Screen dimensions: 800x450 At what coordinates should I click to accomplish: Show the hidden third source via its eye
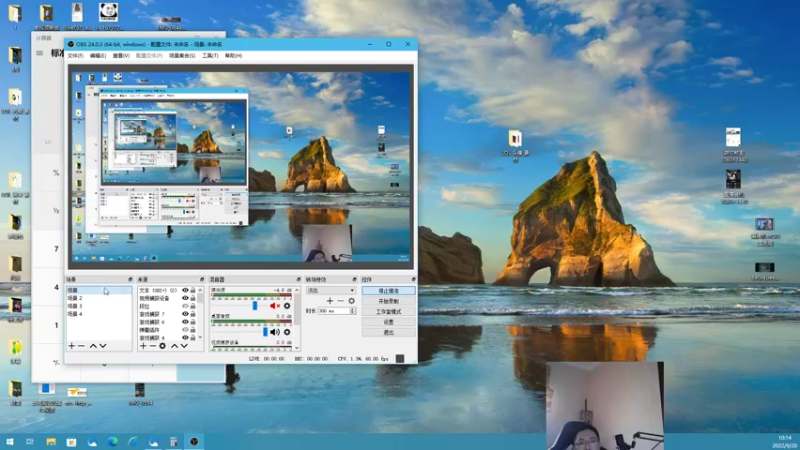point(185,306)
